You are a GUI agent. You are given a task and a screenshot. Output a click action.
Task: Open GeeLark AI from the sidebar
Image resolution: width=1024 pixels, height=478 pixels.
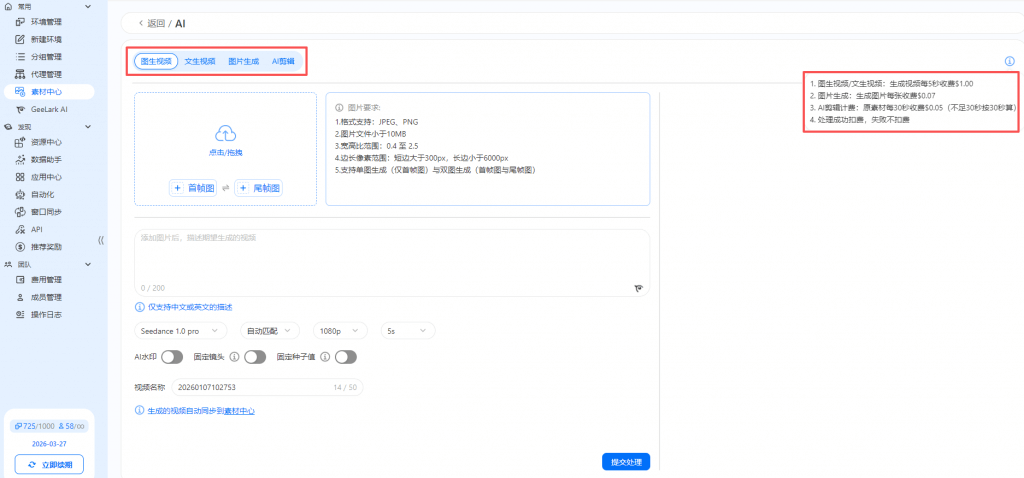coord(49,109)
